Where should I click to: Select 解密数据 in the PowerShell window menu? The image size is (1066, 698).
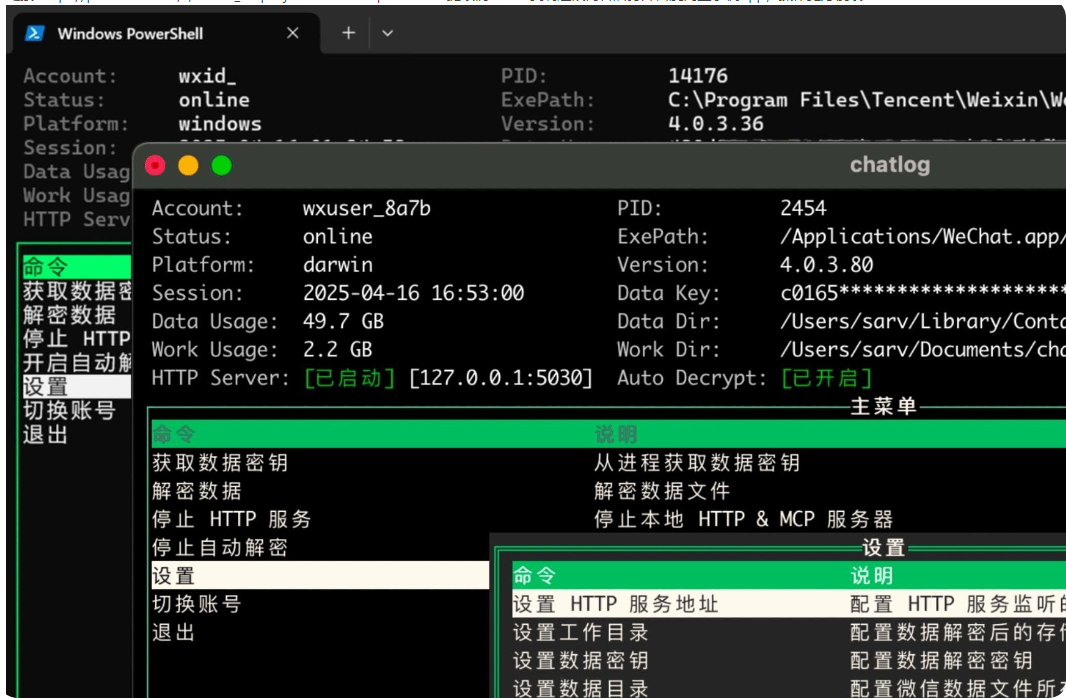coord(69,315)
